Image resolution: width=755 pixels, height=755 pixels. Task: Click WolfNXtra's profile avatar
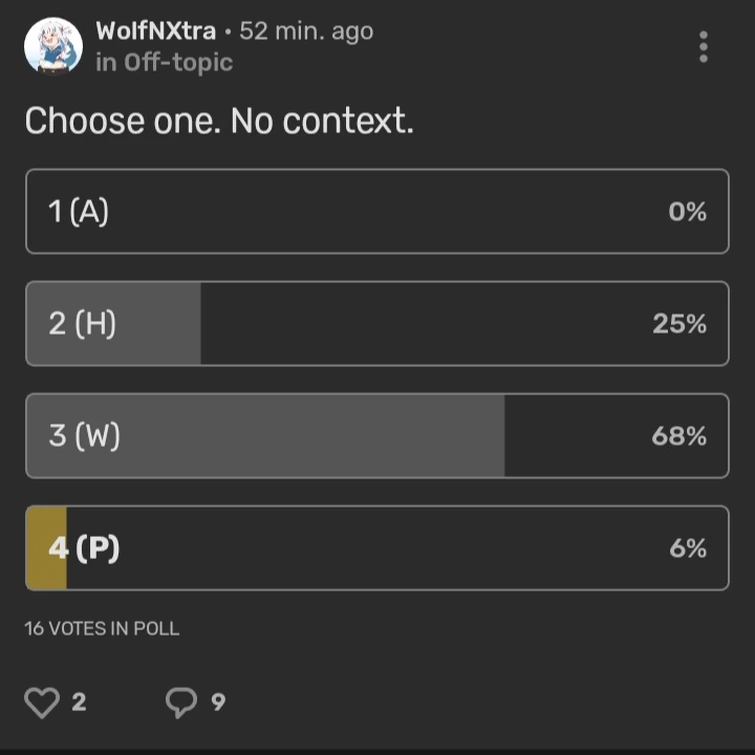(x=53, y=47)
